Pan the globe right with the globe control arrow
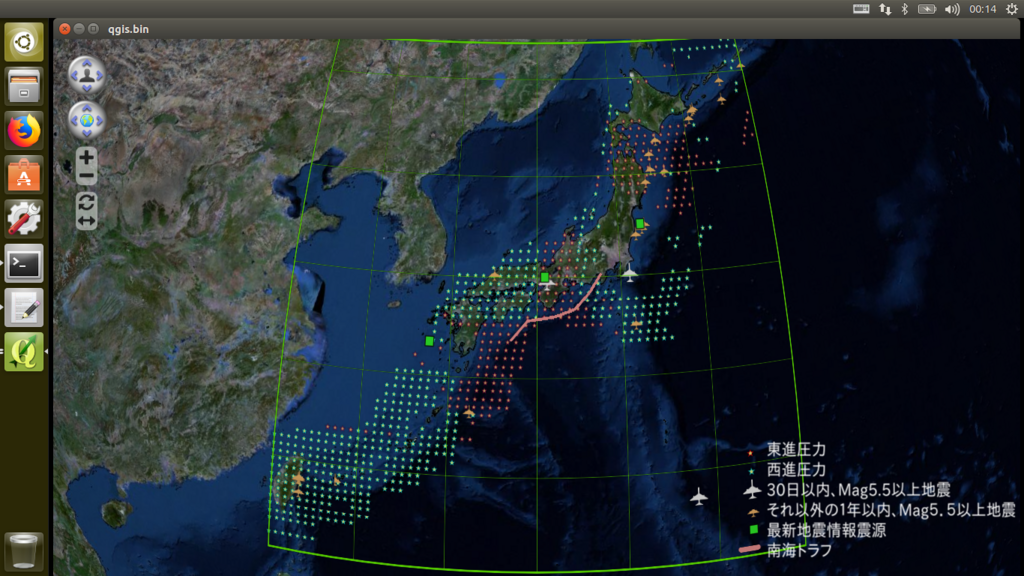This screenshot has height=576, width=1024. 99,121
